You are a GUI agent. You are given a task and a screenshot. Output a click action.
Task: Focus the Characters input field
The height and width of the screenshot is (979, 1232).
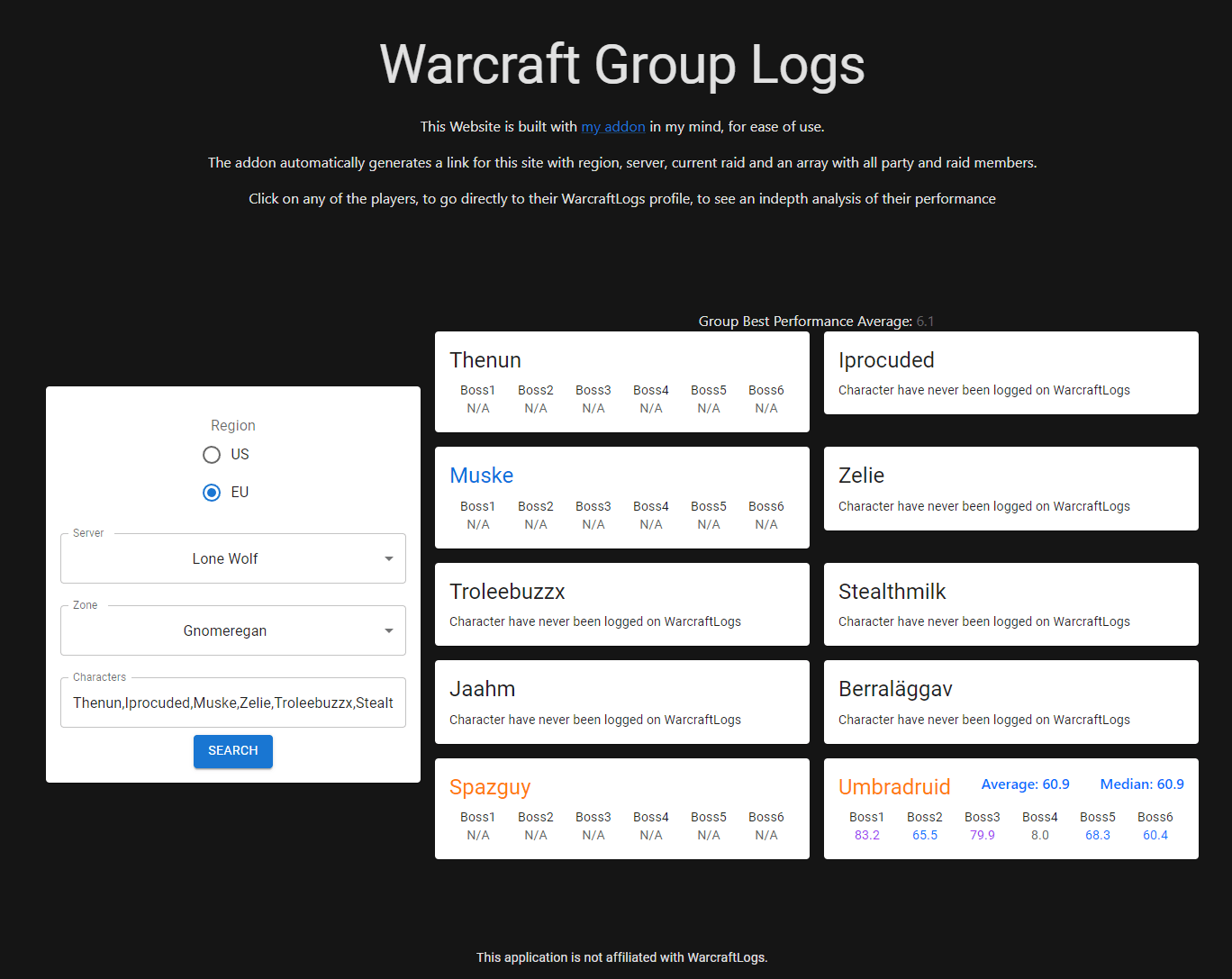point(233,703)
